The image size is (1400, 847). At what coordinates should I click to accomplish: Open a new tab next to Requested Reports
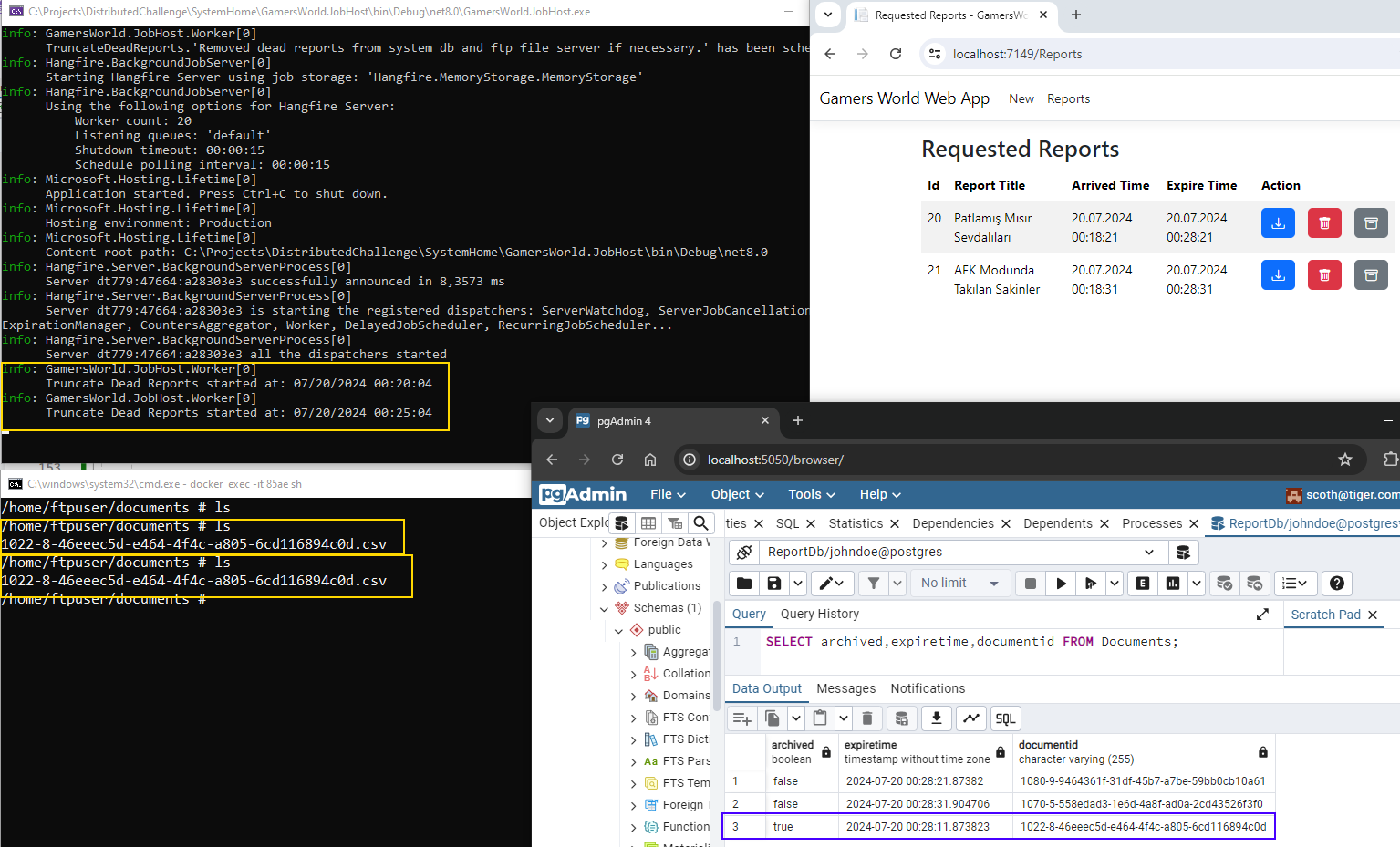pyautogui.click(x=1076, y=15)
